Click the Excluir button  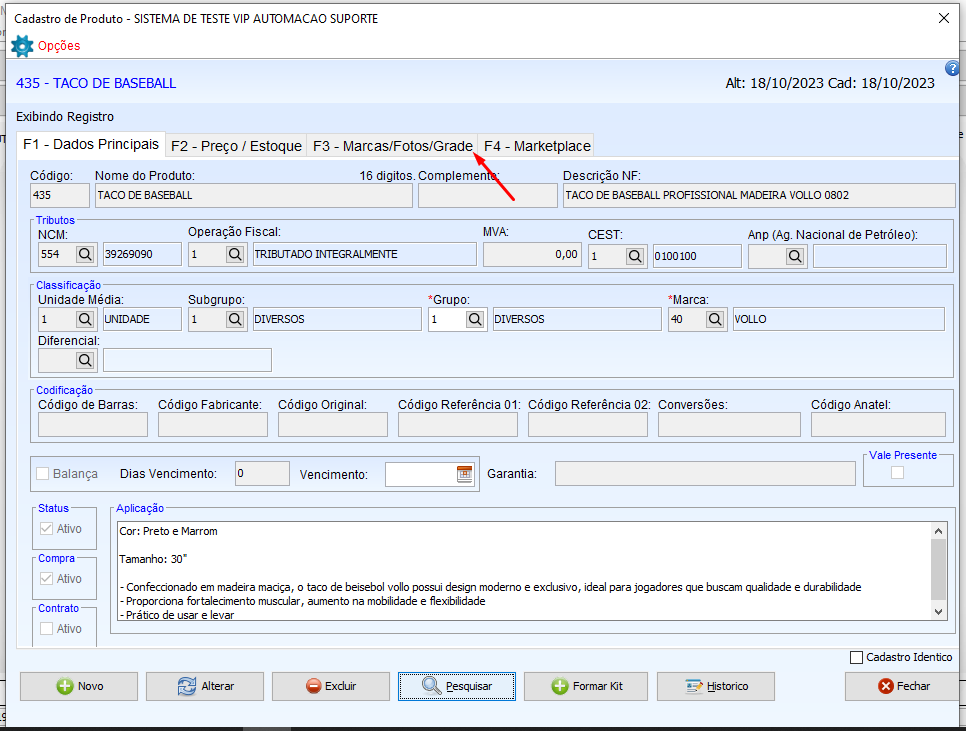(x=331, y=686)
